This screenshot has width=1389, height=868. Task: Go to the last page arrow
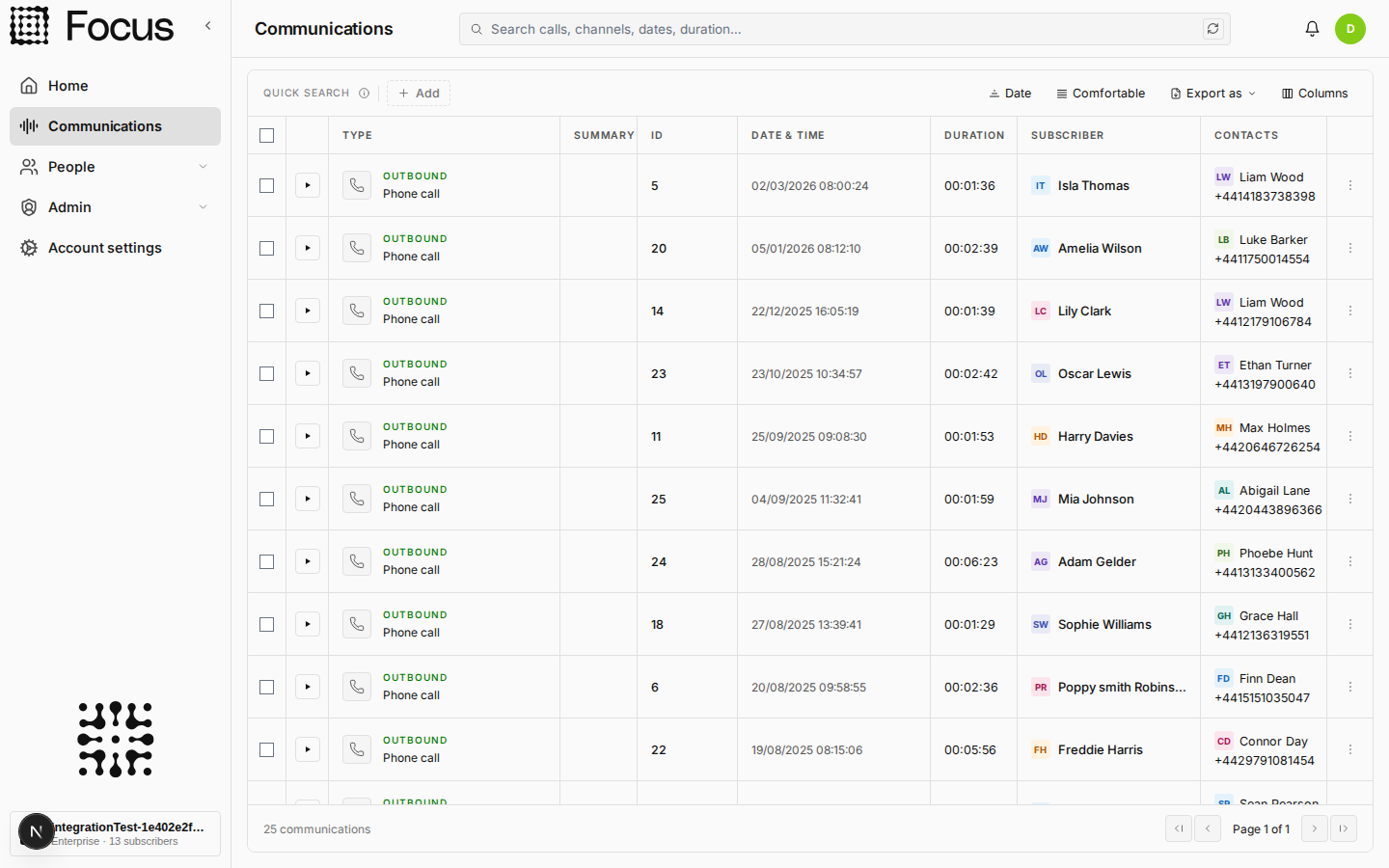pyautogui.click(x=1344, y=828)
